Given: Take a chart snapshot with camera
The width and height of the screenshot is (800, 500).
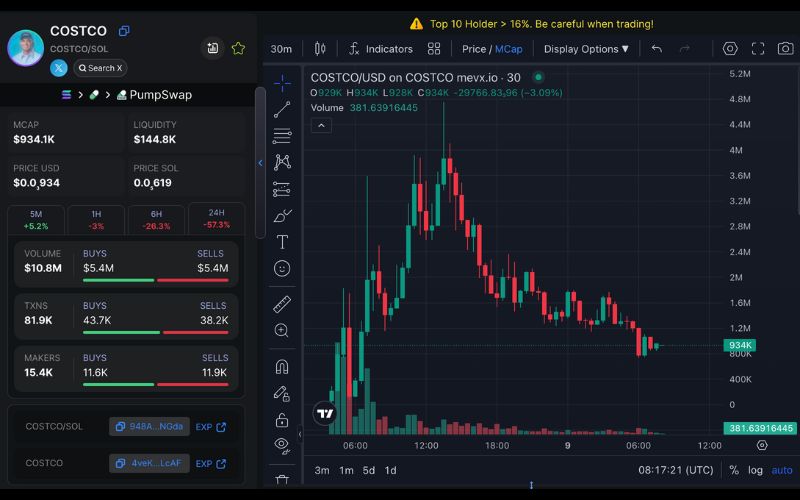Looking at the screenshot, I should coord(785,48).
